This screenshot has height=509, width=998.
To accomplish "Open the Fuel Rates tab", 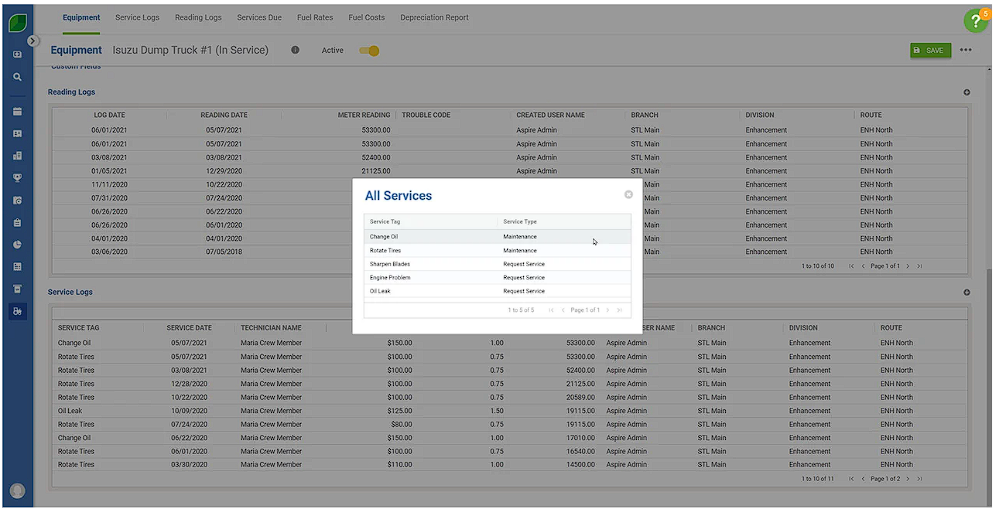I will click(315, 17).
